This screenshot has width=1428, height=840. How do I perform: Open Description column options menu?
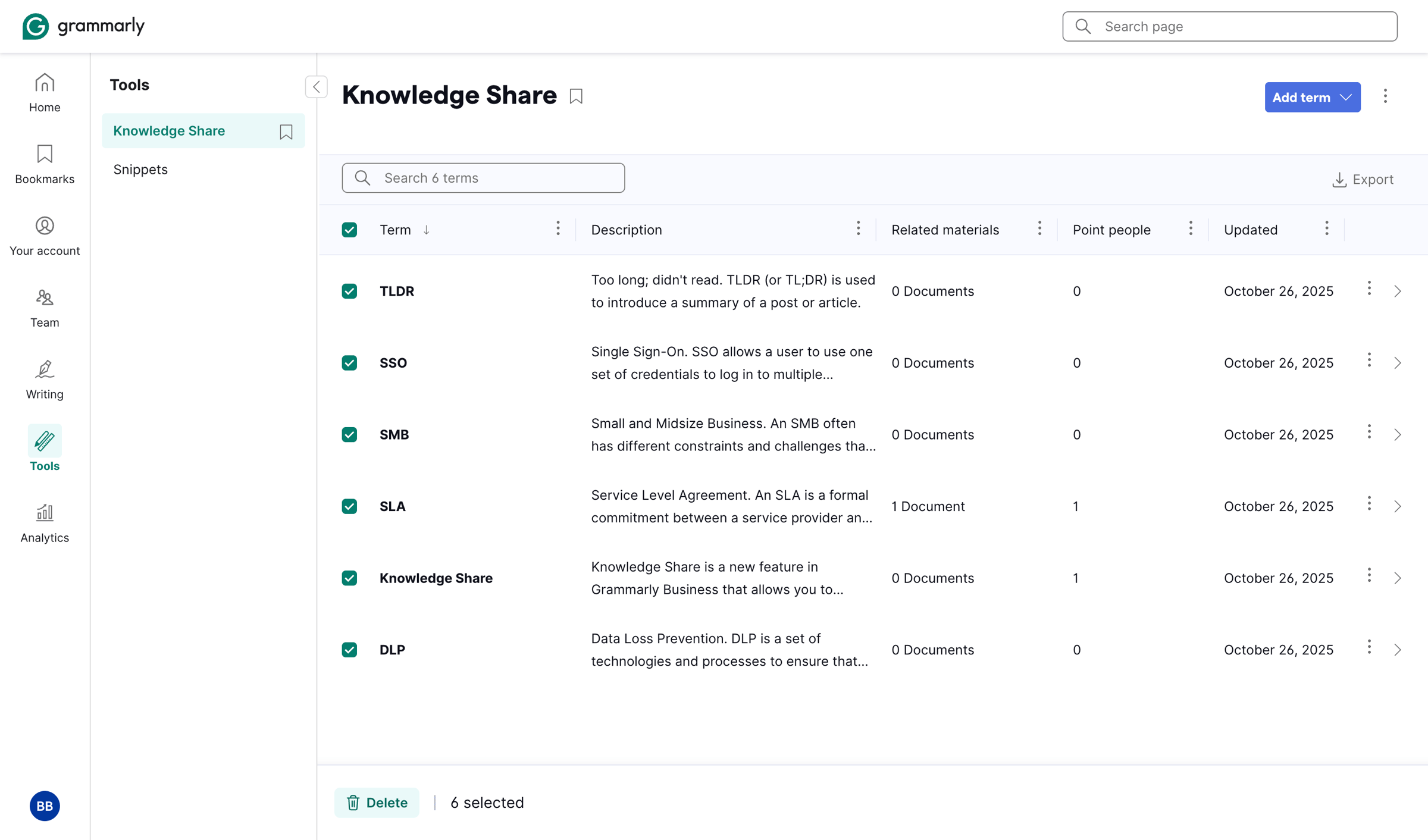[858, 229]
